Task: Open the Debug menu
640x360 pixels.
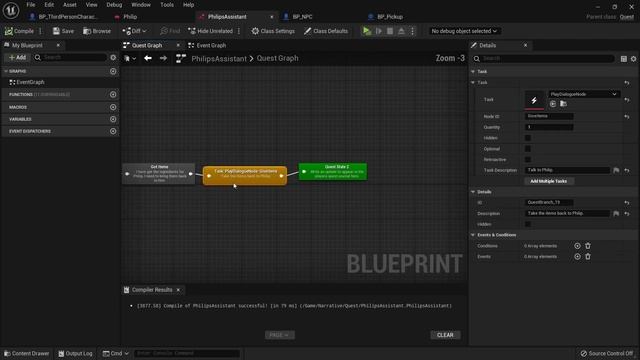Action: [114, 5]
